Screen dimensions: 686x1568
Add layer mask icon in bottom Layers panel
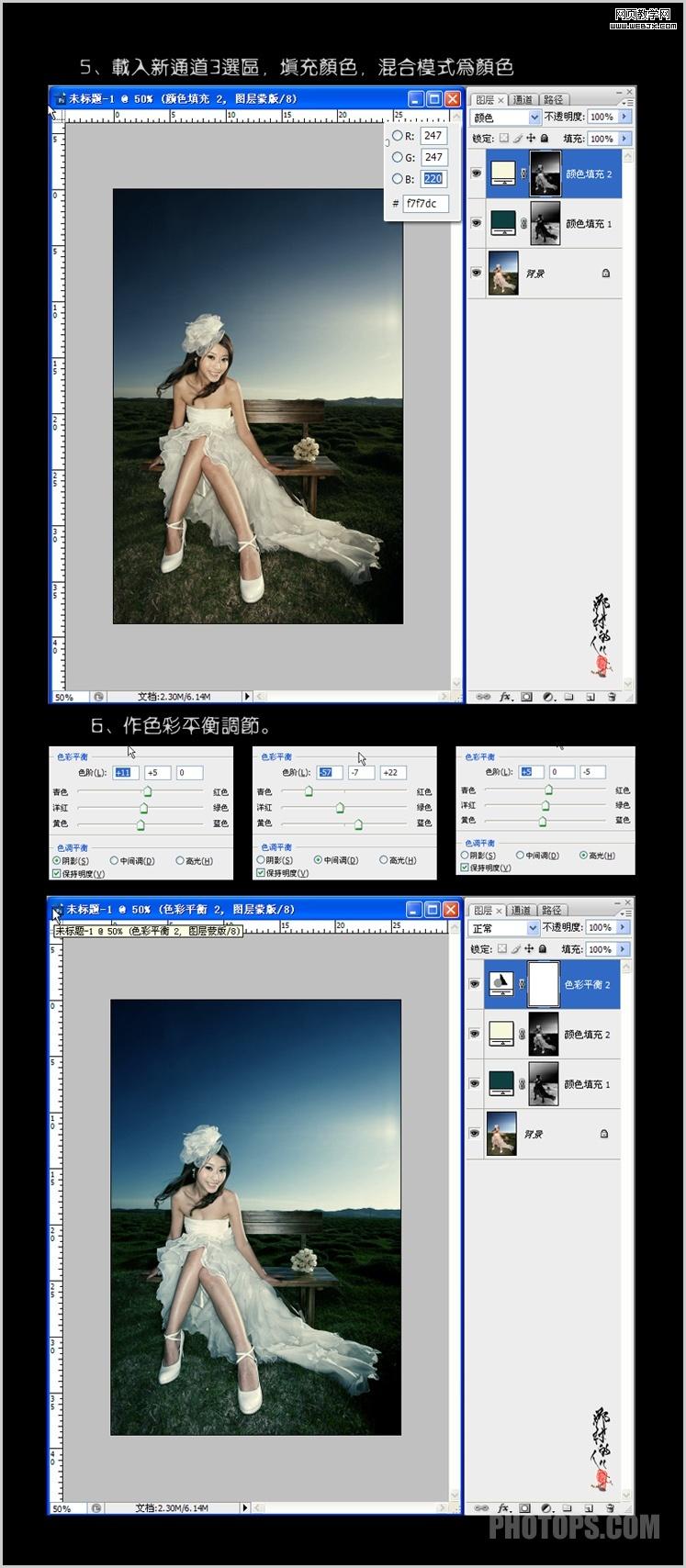pyautogui.click(x=525, y=1507)
